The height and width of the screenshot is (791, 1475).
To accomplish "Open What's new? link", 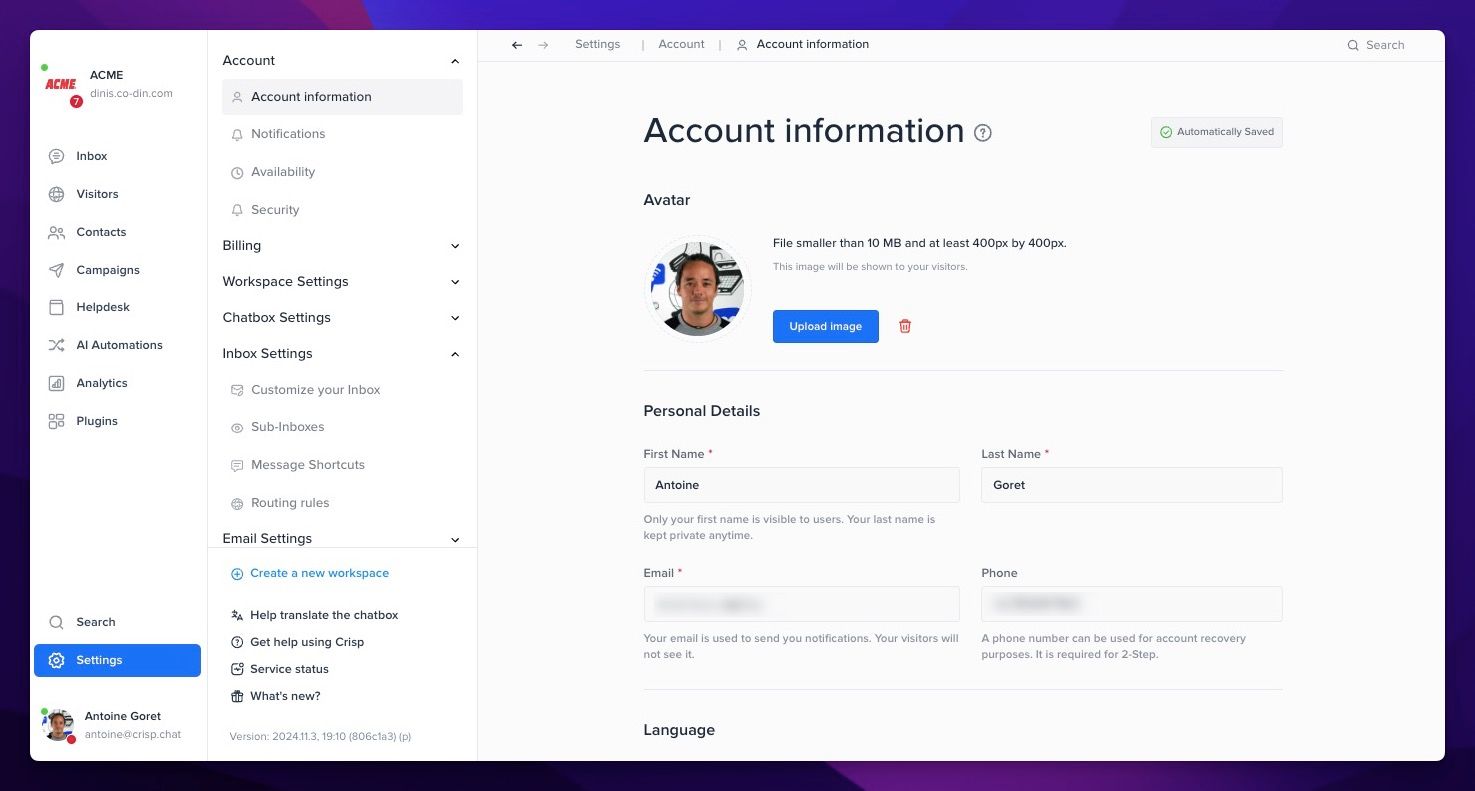I will click(x=285, y=696).
